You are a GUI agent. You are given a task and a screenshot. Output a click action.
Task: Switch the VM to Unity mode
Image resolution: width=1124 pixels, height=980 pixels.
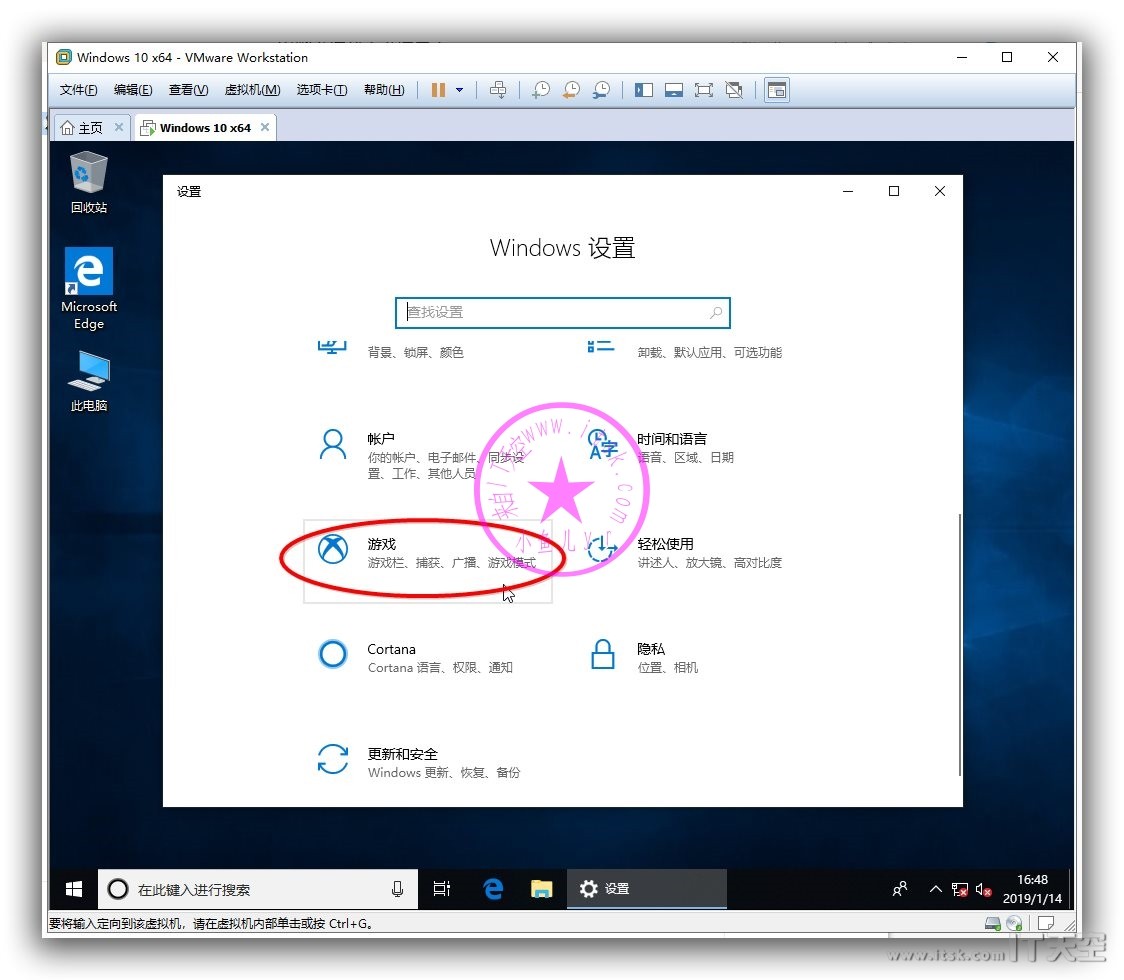(734, 90)
